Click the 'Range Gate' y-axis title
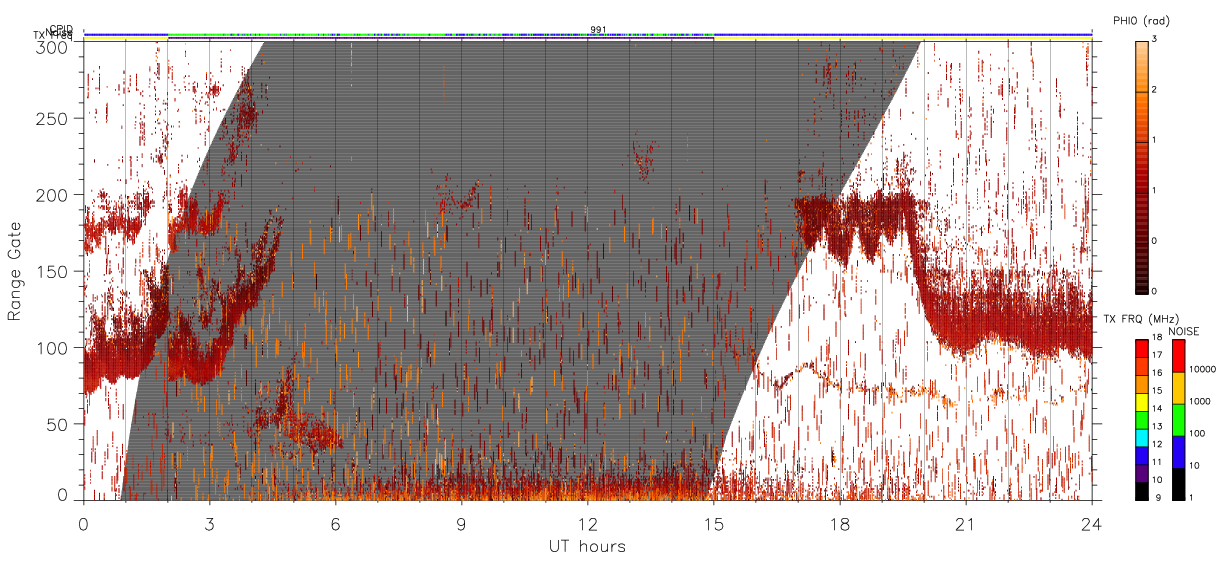This screenshot has height=567, width=1228. (15, 271)
